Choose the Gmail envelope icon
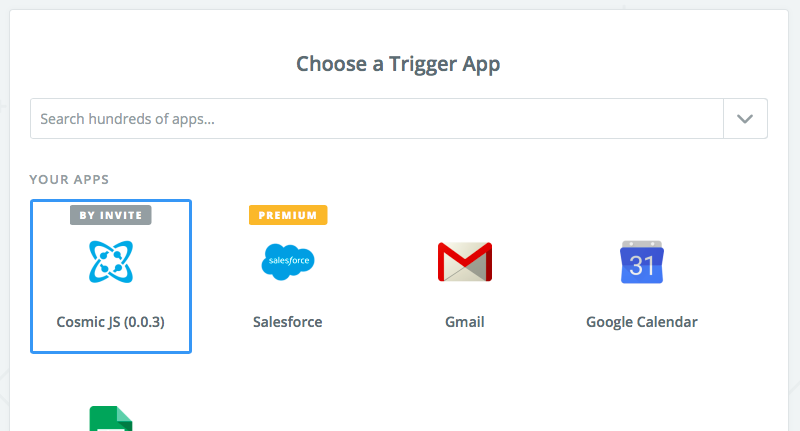800x431 pixels. (x=464, y=262)
